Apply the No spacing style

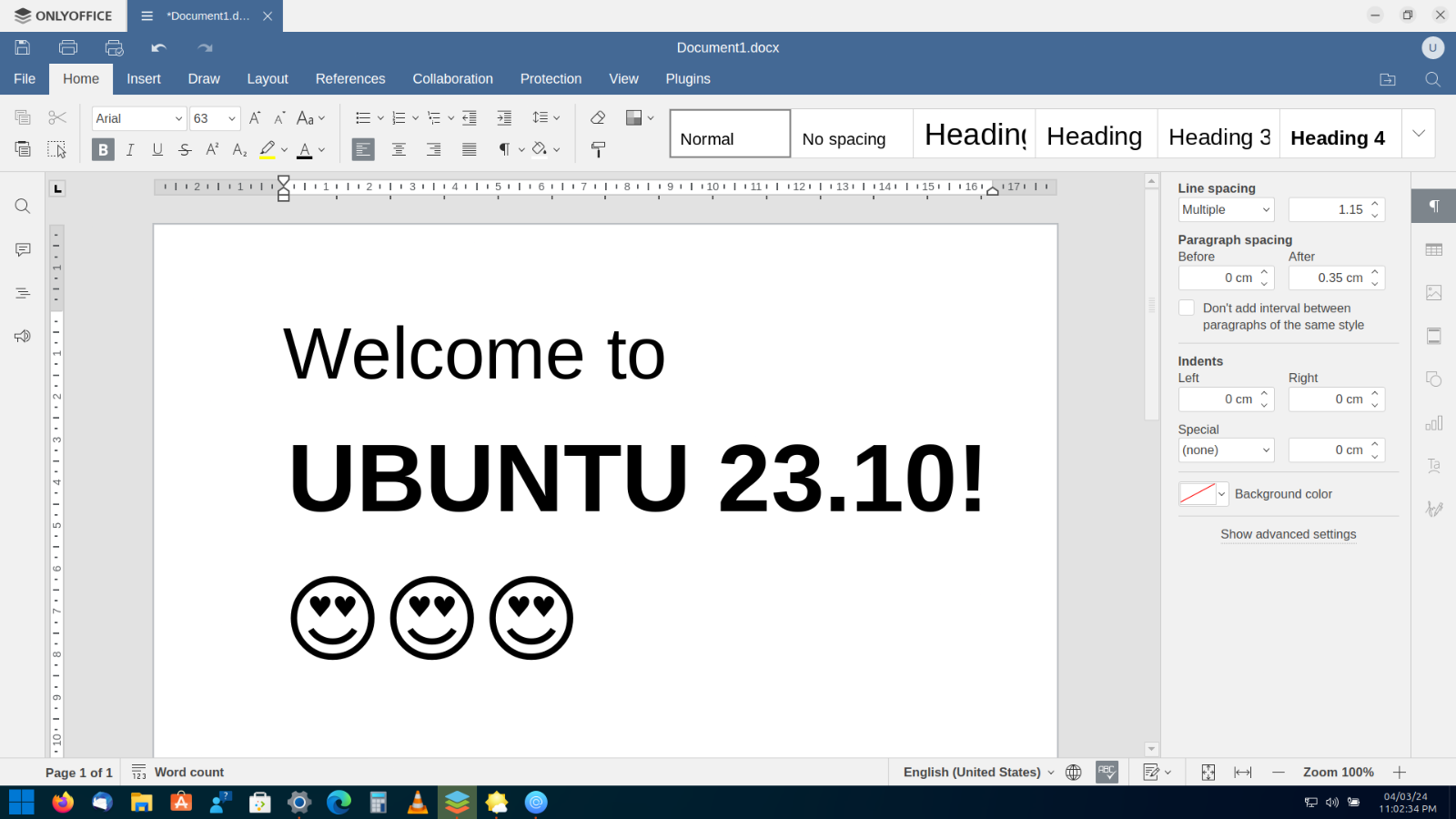point(852,134)
